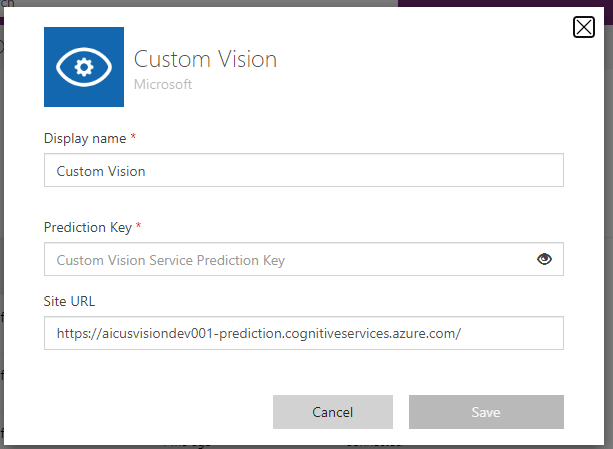Screen dimensions: 613x449
Task: Reveal the Prediction Key with eye icon
Action: click(x=544, y=259)
